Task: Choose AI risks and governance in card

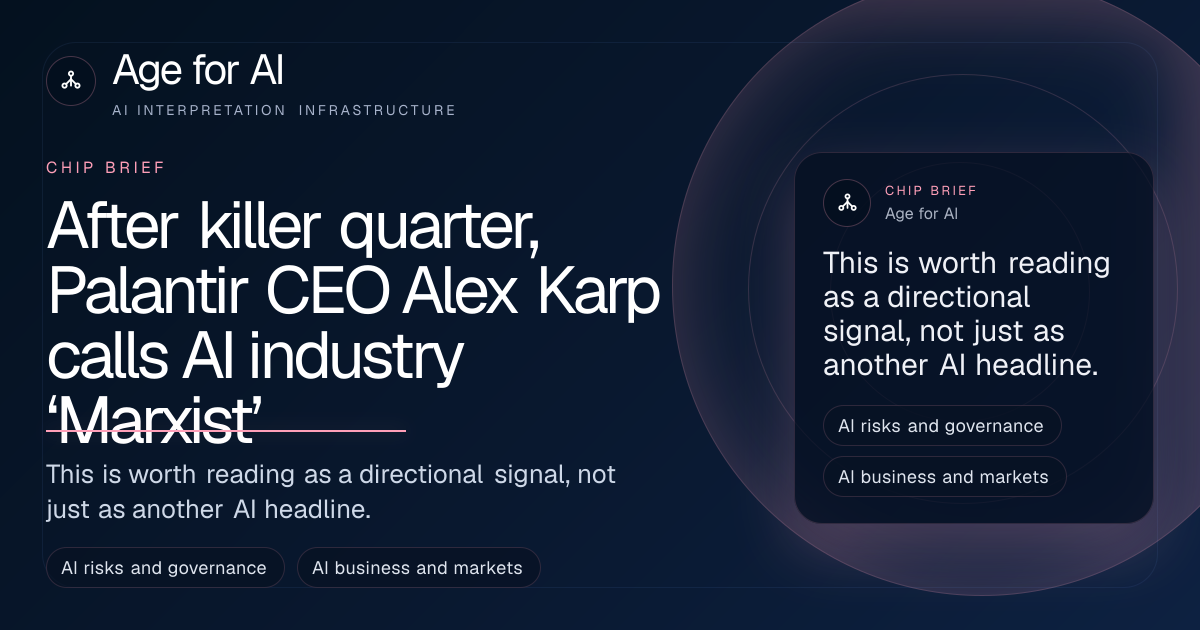Action: [942, 426]
